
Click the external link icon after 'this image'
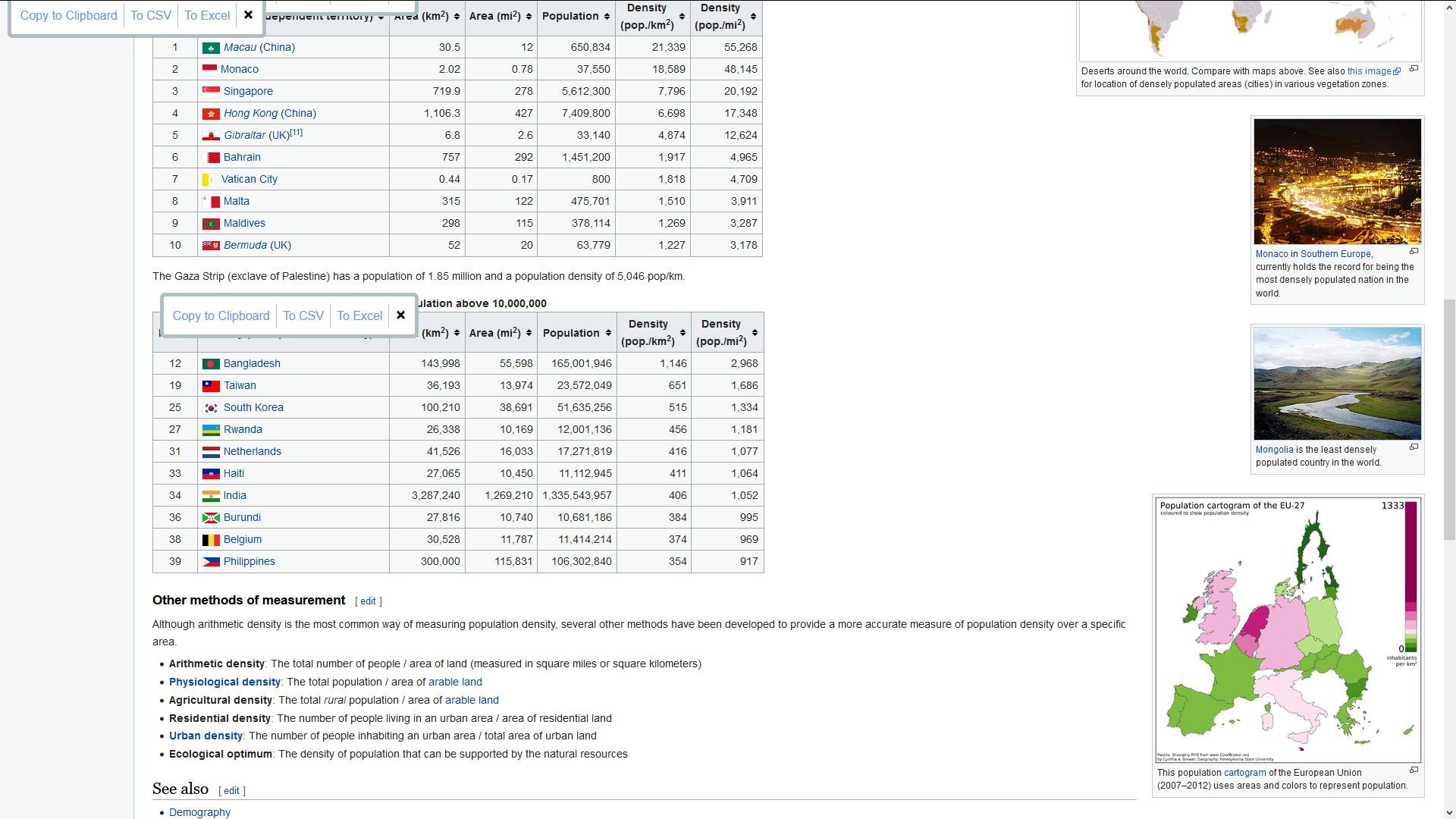click(x=1398, y=71)
